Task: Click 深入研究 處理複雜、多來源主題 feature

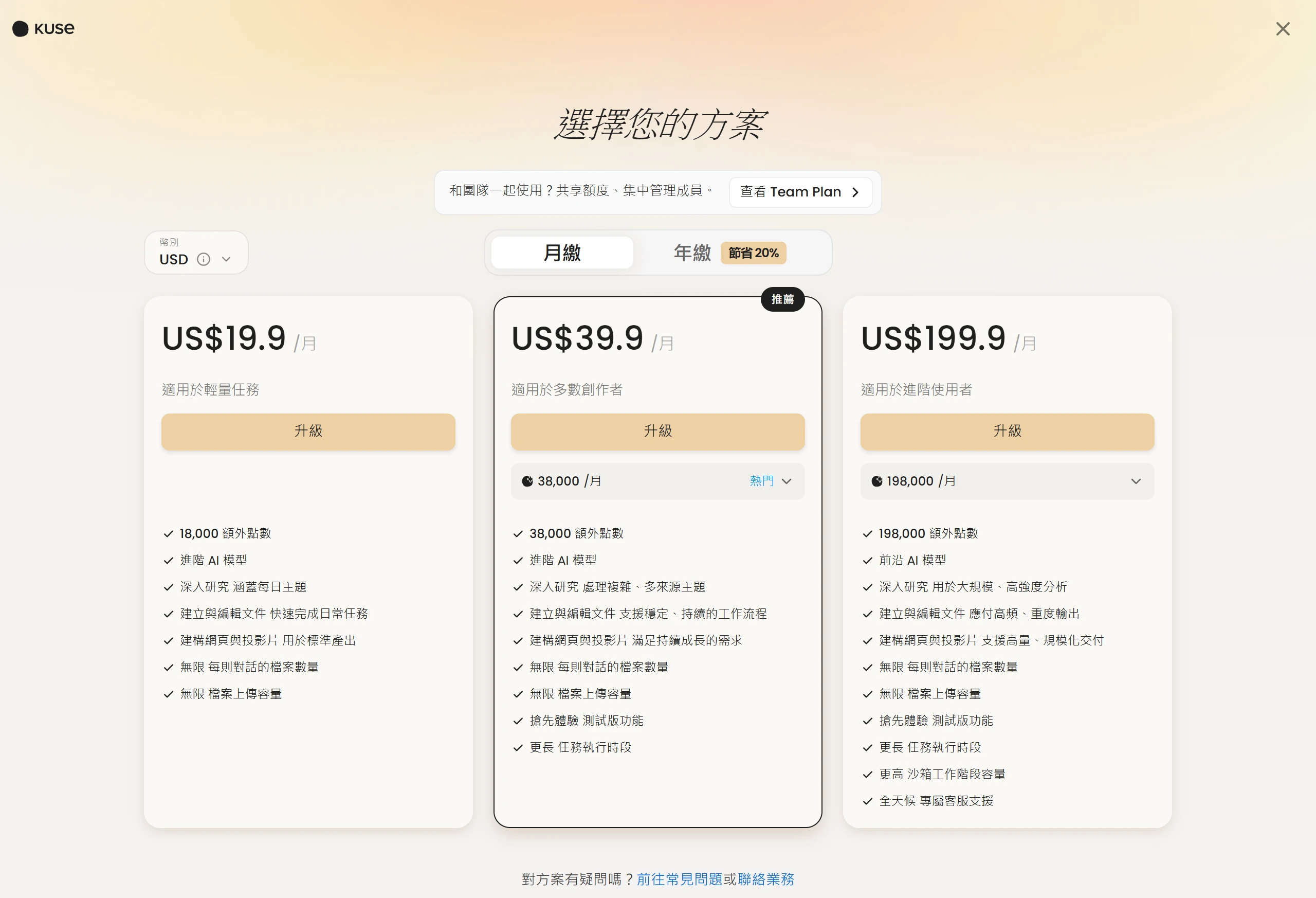Action: pos(617,587)
